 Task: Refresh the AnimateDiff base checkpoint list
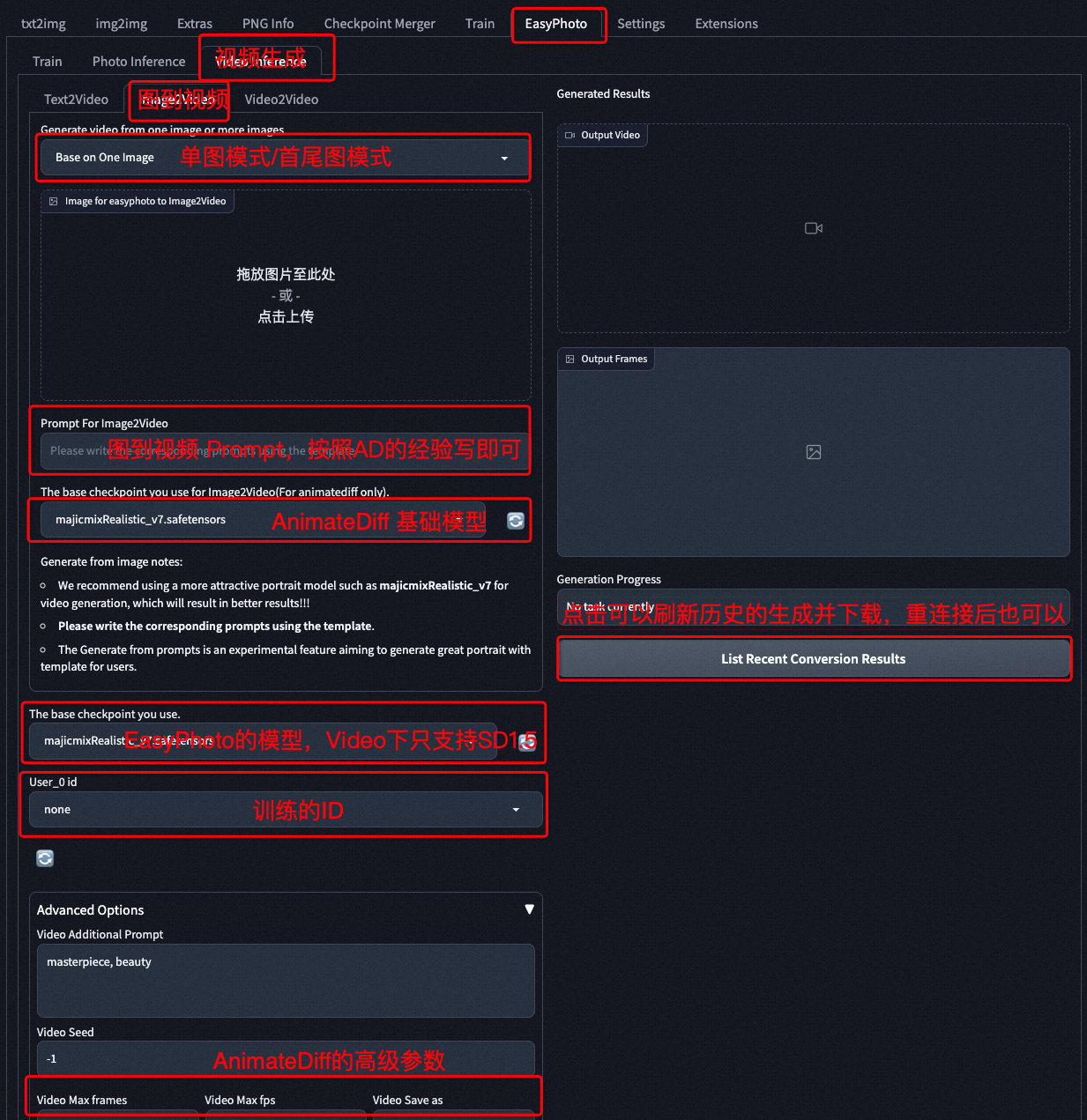point(516,521)
